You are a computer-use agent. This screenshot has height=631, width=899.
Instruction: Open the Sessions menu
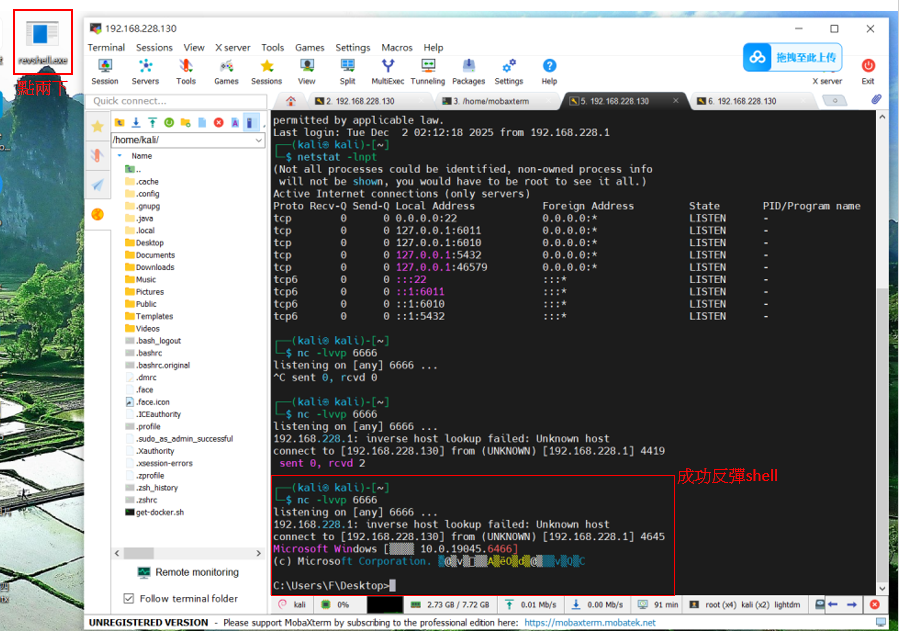pyautogui.click(x=154, y=48)
